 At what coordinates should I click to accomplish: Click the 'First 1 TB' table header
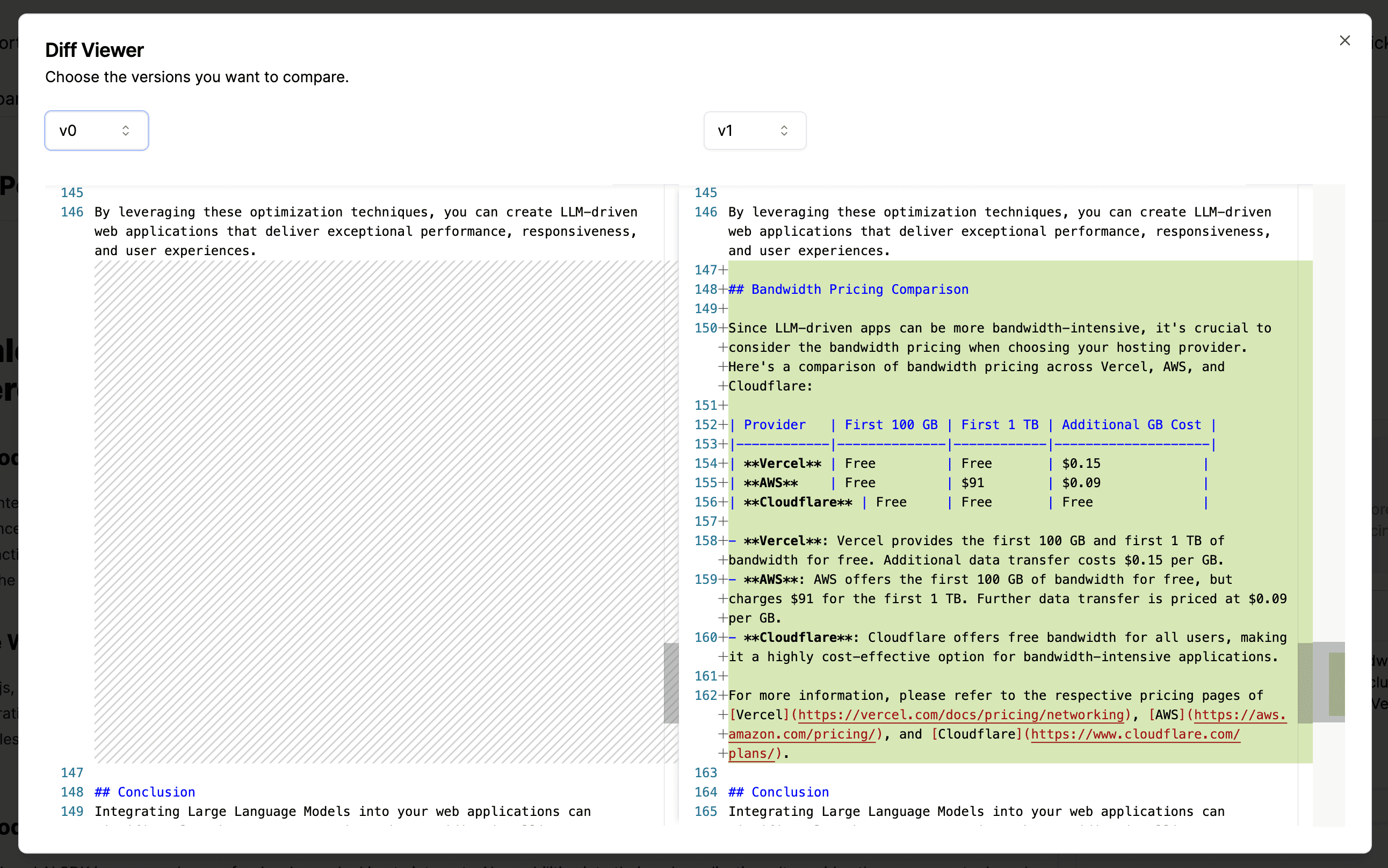[1000, 425]
